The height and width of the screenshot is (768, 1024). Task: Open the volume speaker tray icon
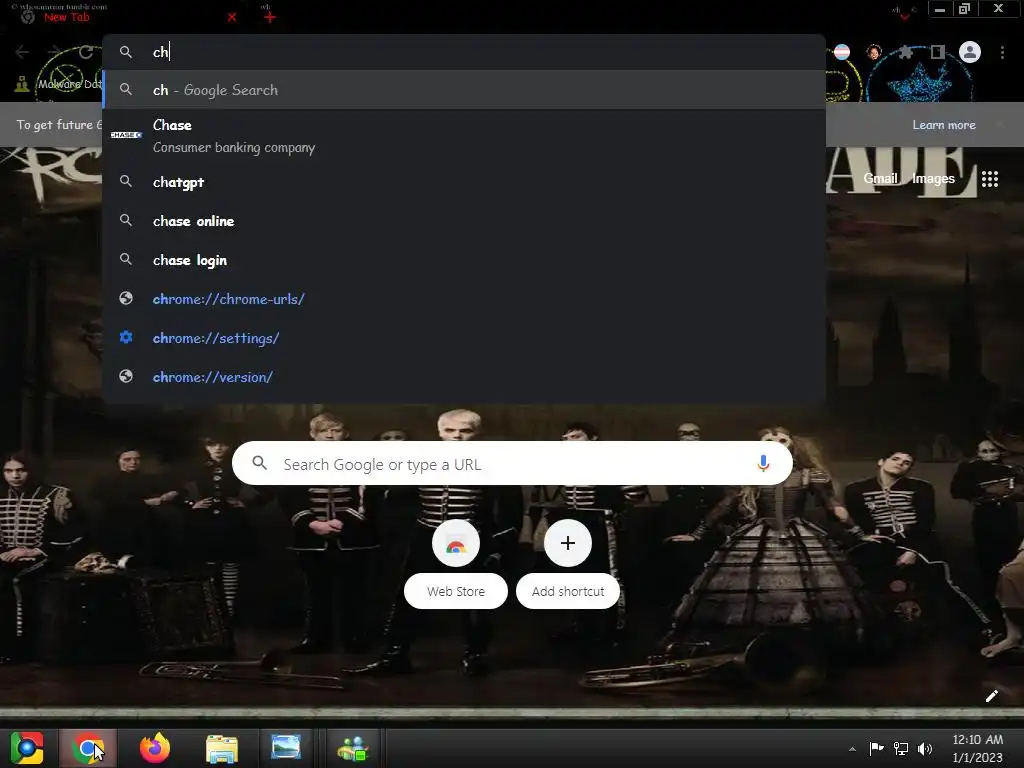point(925,748)
